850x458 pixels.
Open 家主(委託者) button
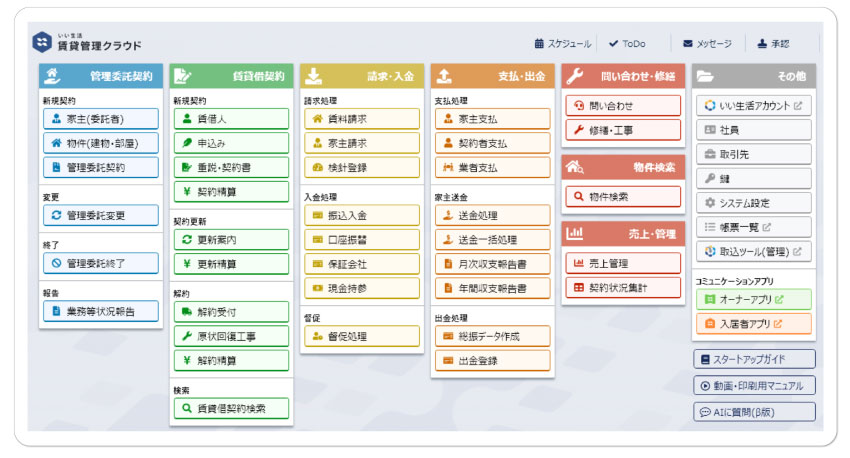pos(101,119)
